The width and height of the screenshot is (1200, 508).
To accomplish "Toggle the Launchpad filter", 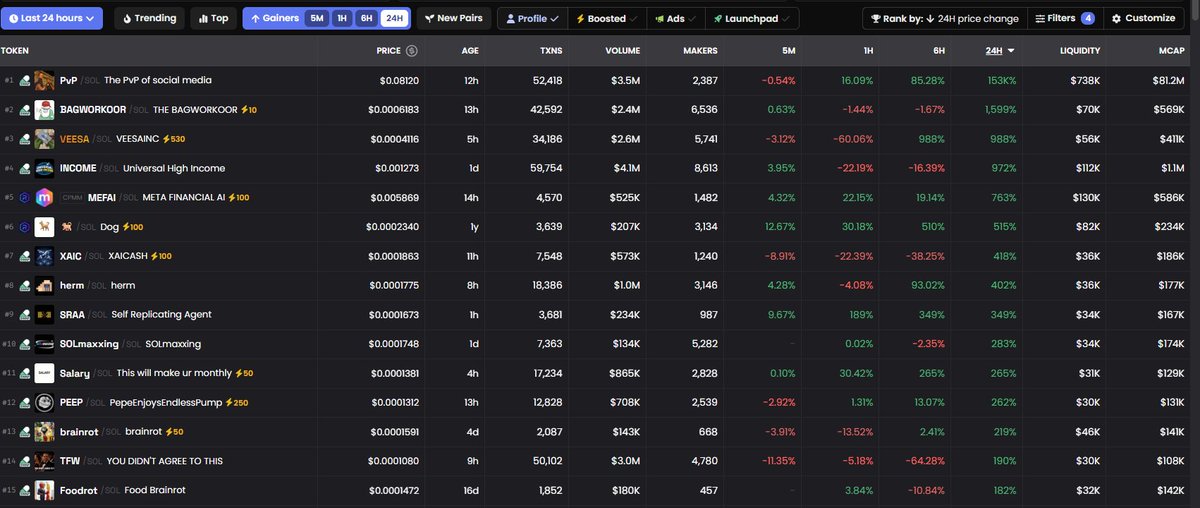I will (752, 18).
